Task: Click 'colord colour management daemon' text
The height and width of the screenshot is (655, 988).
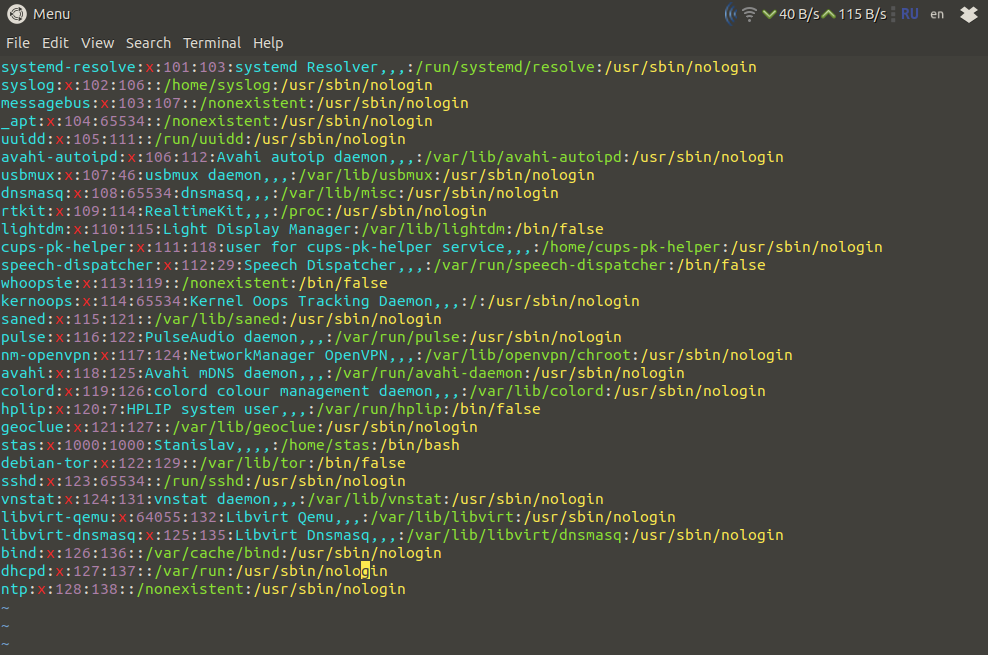Action: pyautogui.click(x=293, y=391)
